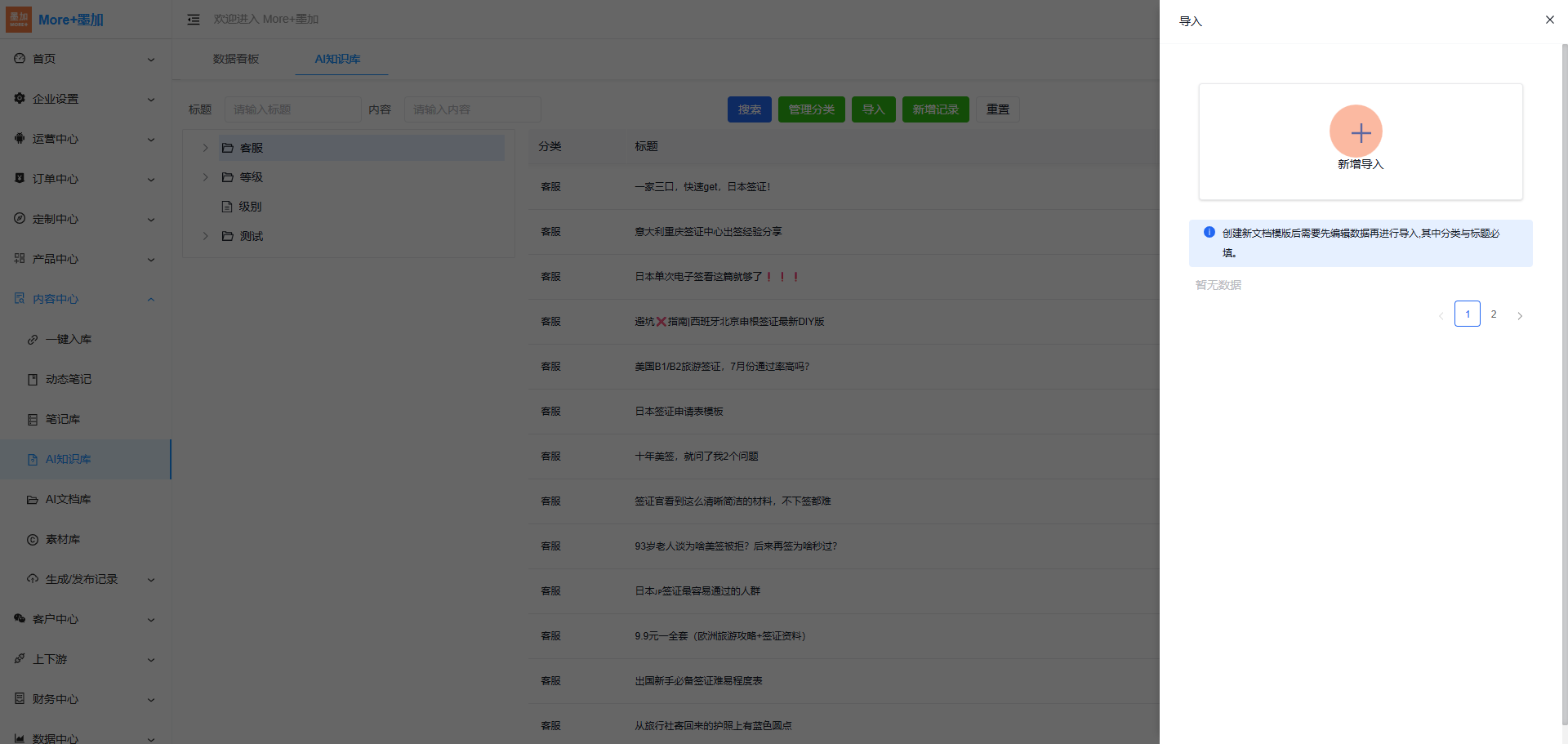
Task: Go to page 2 in pagination
Action: click(x=1493, y=314)
